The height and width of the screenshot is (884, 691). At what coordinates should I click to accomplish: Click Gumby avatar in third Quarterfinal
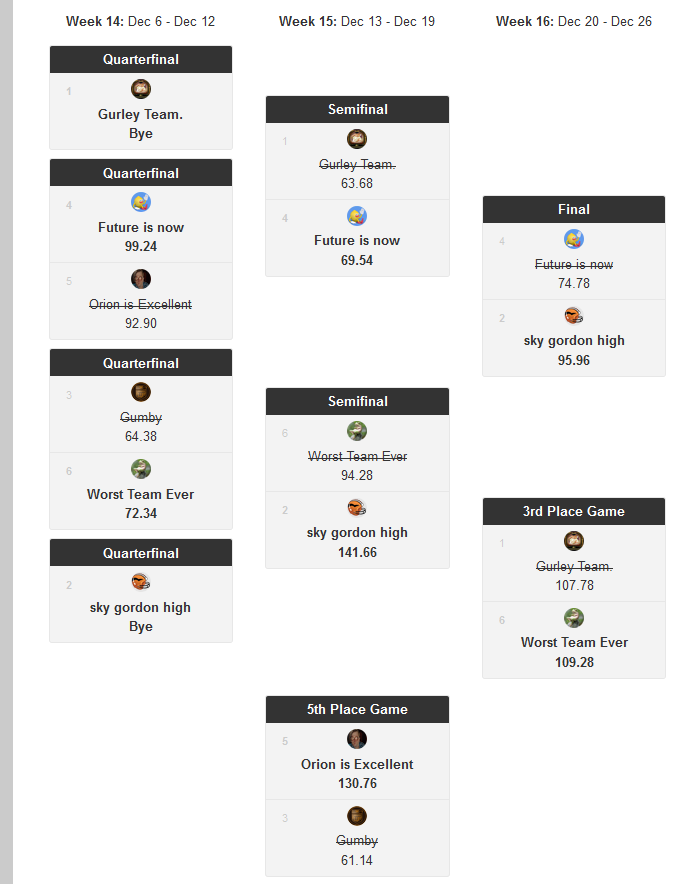tap(141, 392)
